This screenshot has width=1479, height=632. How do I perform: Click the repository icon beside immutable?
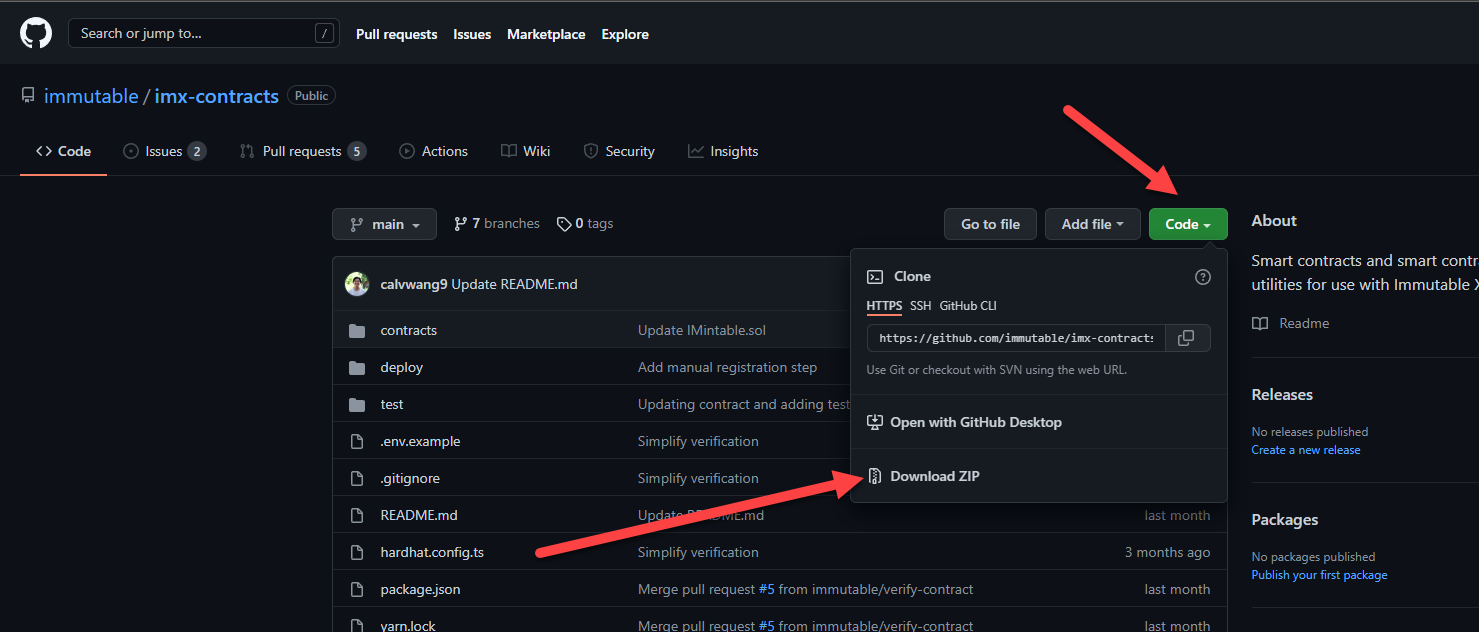click(x=28, y=96)
